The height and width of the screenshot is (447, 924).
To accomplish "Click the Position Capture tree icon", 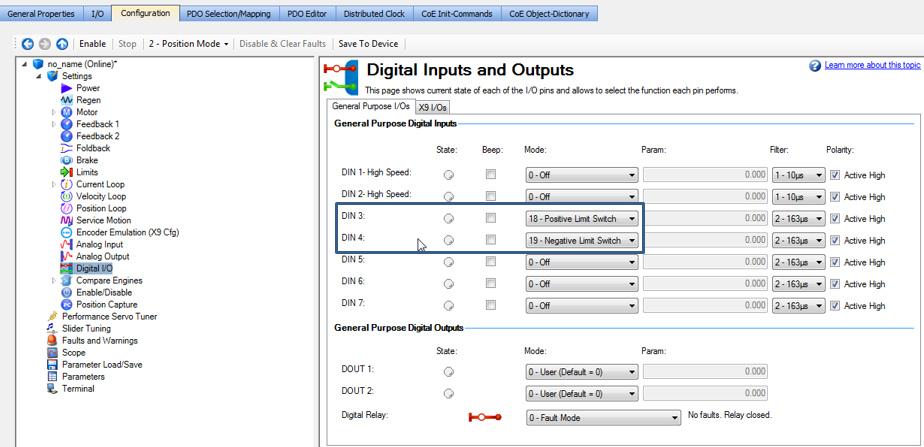I will coord(66,304).
